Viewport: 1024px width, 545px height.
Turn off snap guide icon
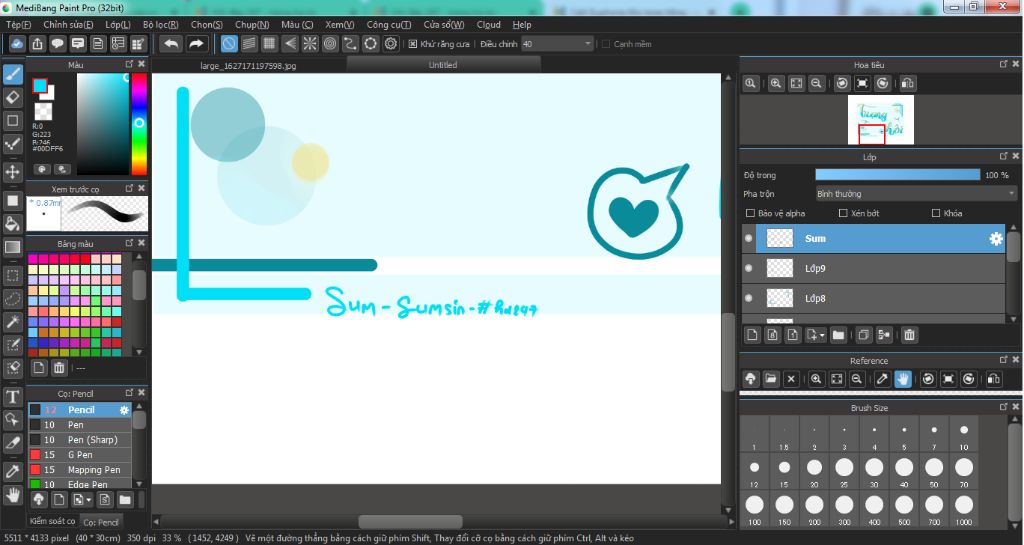pyautogui.click(x=229, y=44)
